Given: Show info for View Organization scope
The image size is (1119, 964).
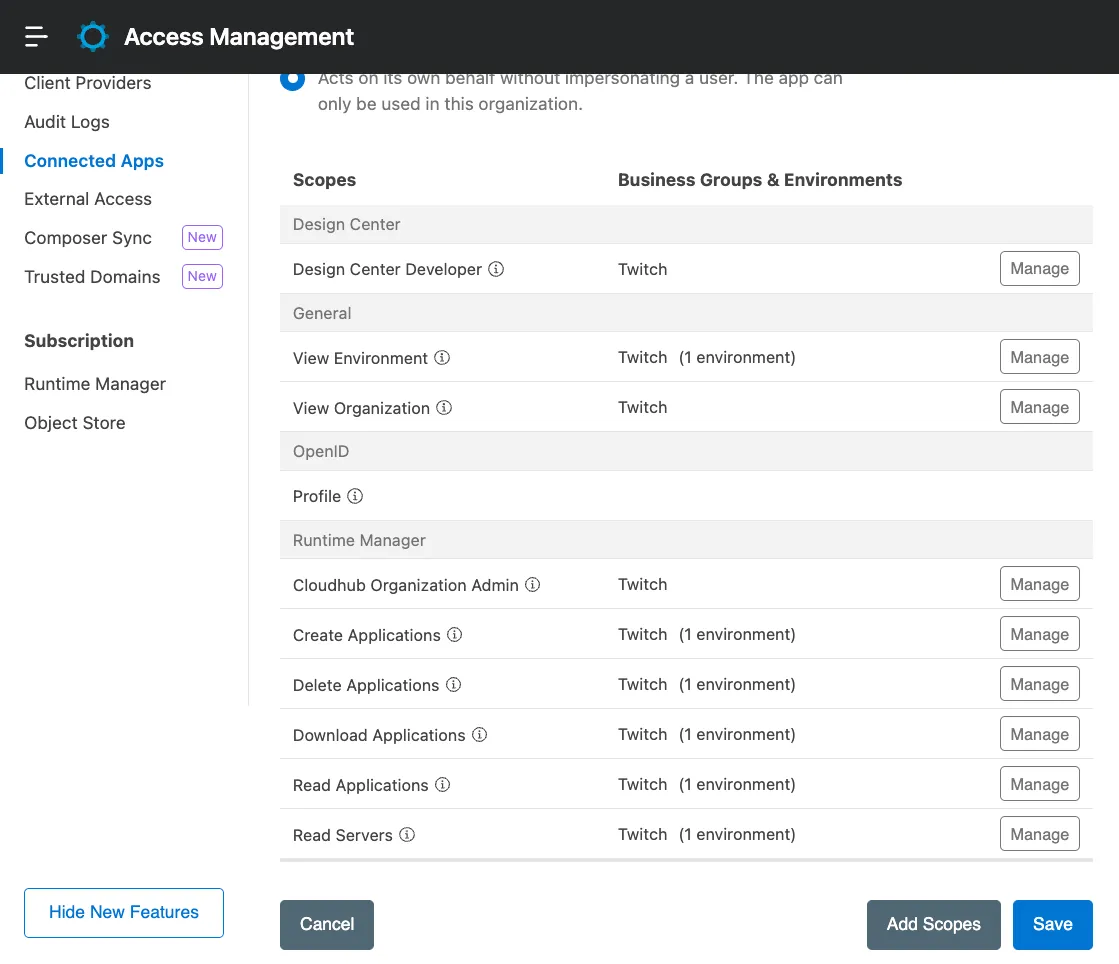Looking at the screenshot, I should [445, 407].
